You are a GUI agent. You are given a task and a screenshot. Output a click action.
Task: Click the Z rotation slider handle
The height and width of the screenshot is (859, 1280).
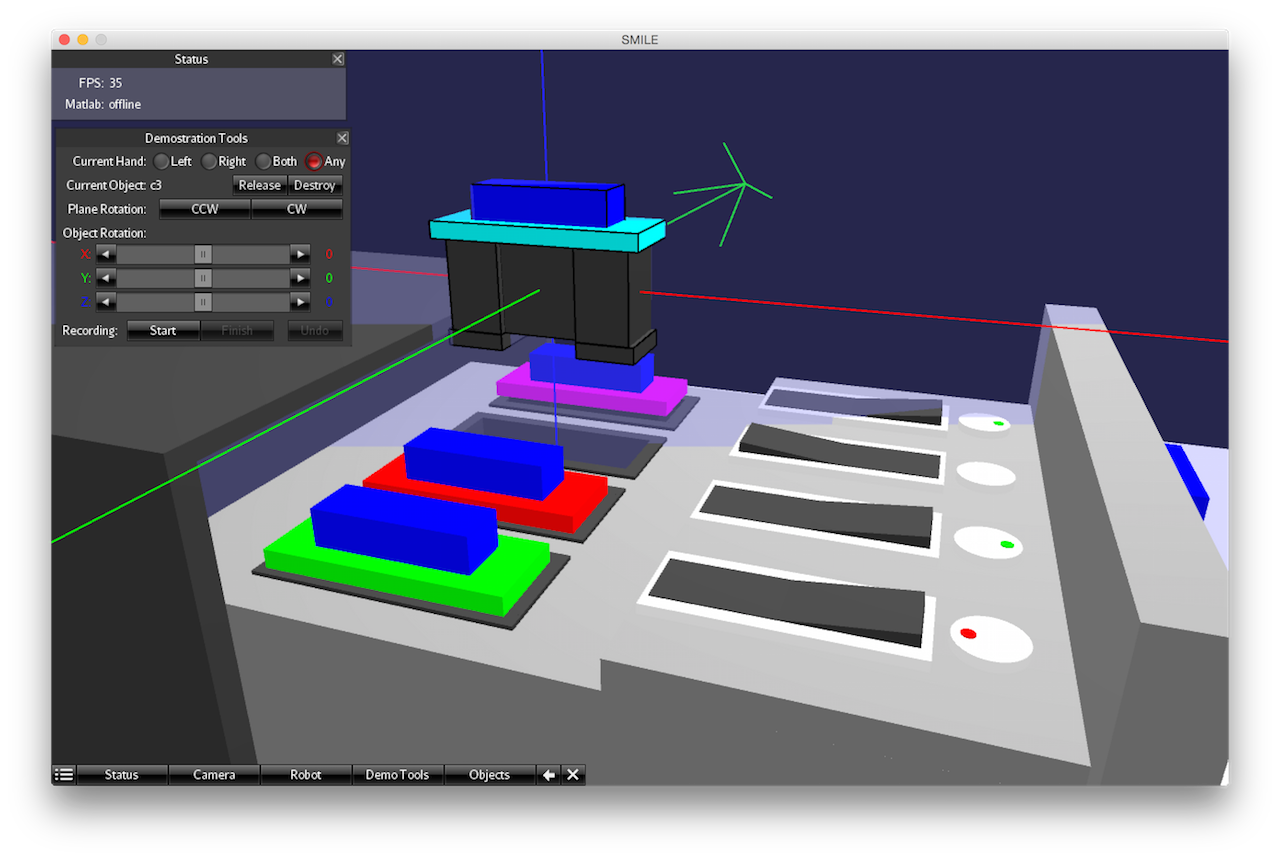203,302
